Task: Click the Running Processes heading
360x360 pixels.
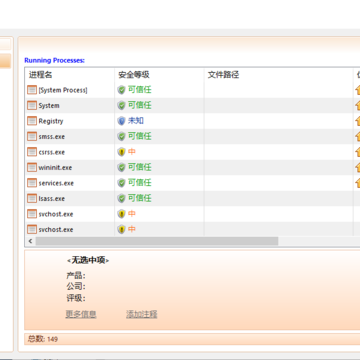Action: [54, 60]
